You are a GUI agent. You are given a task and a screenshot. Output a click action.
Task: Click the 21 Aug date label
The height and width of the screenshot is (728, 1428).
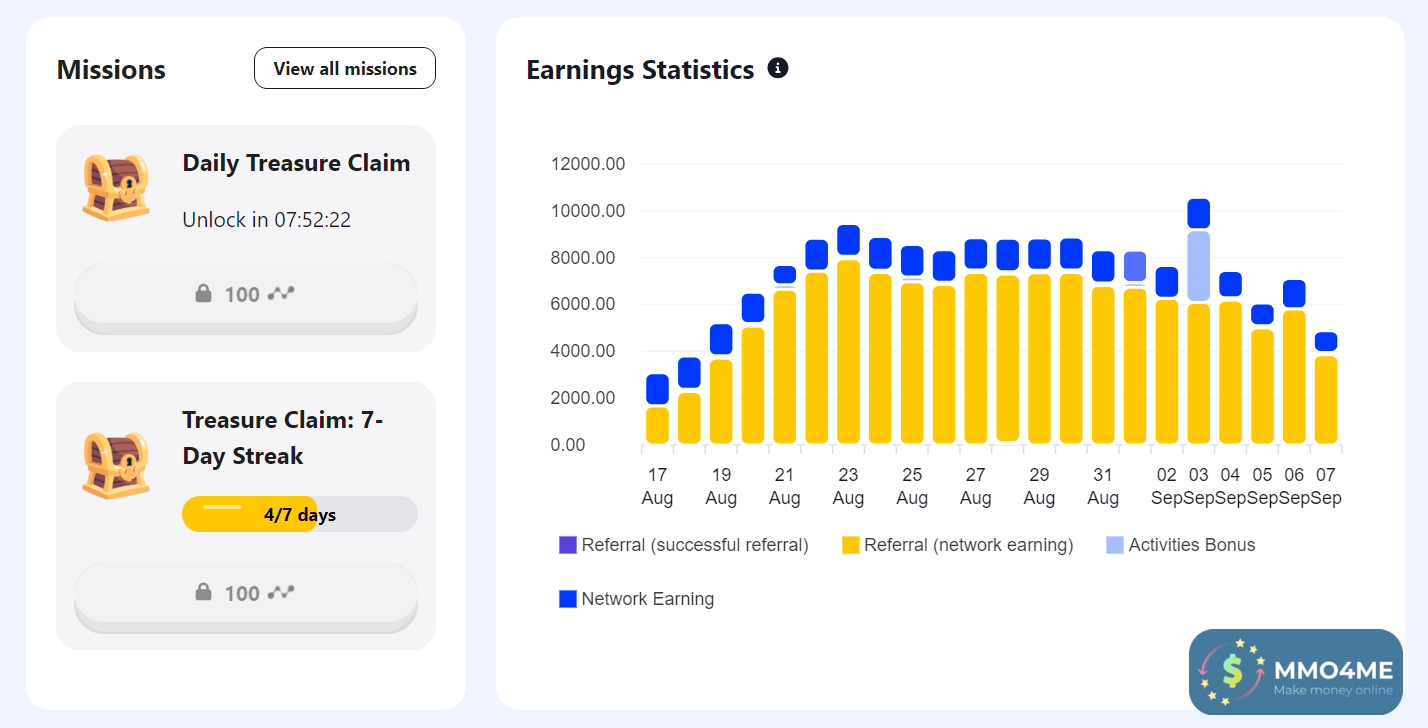point(784,486)
